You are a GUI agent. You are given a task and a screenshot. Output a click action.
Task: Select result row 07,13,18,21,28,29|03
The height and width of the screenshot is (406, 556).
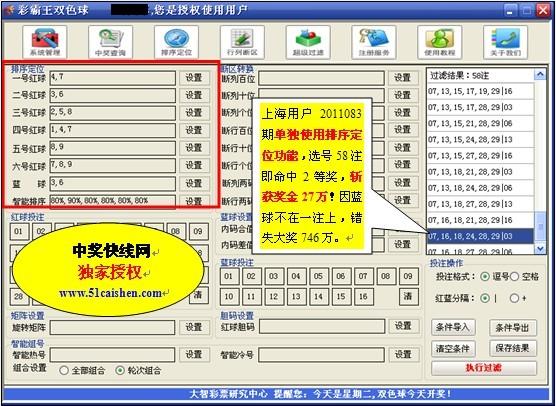(480, 172)
